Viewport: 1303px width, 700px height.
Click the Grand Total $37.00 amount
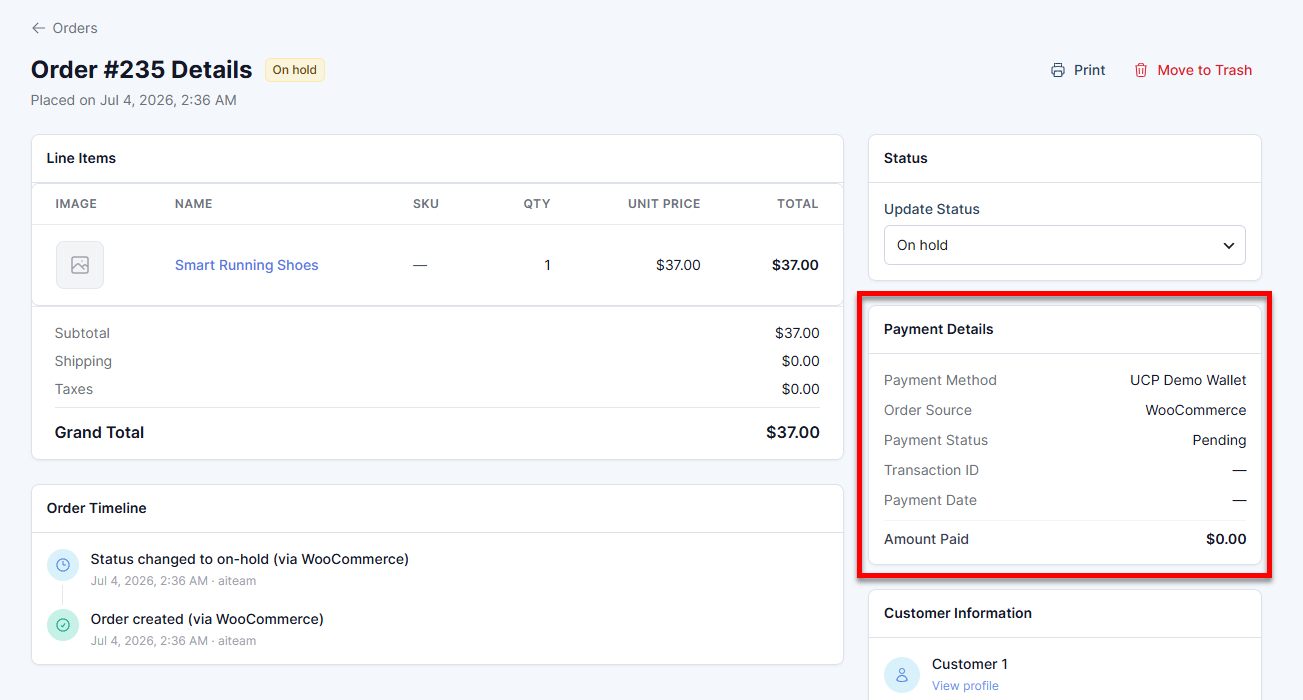(793, 432)
